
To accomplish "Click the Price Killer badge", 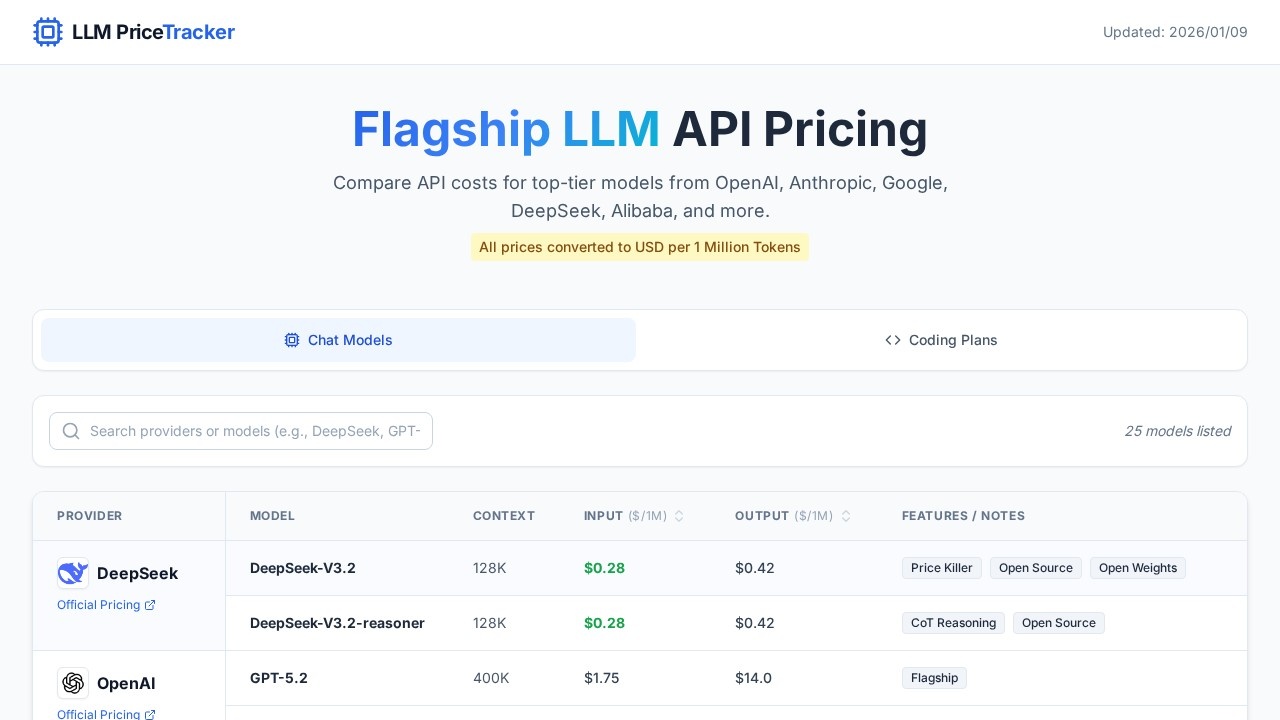I will coord(941,568).
